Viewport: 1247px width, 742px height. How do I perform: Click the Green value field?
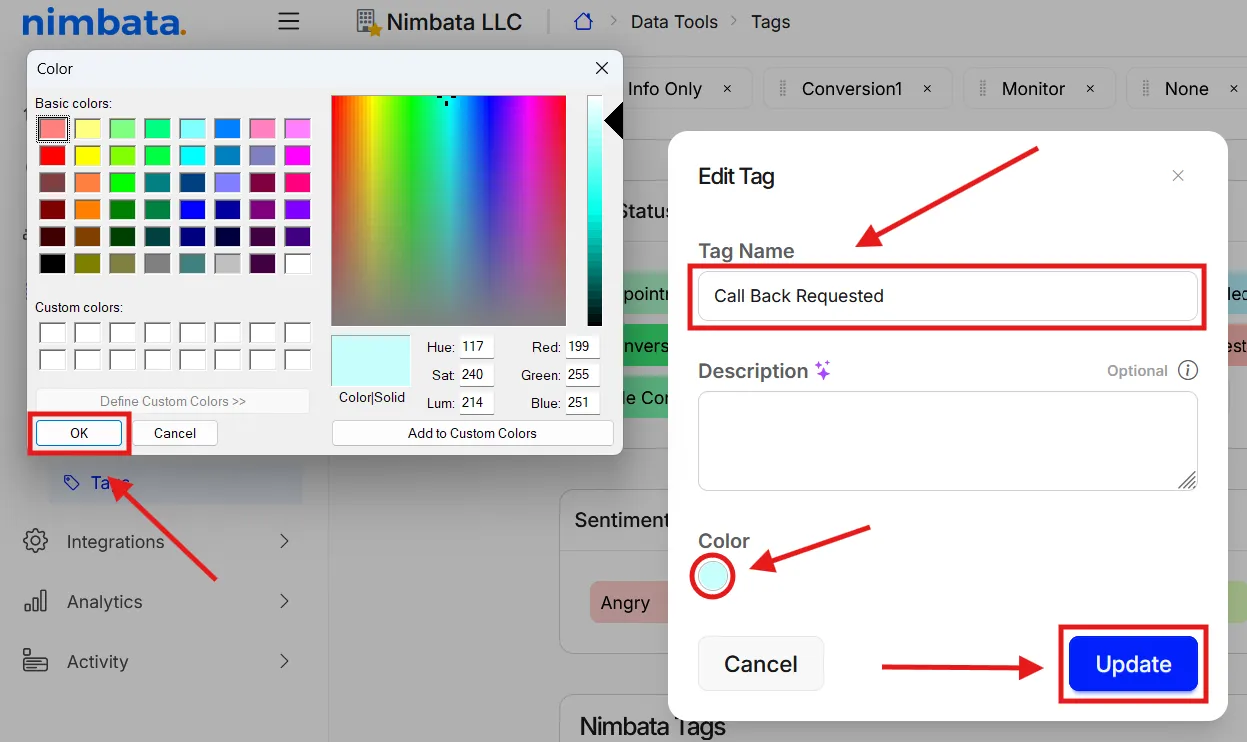pos(582,375)
